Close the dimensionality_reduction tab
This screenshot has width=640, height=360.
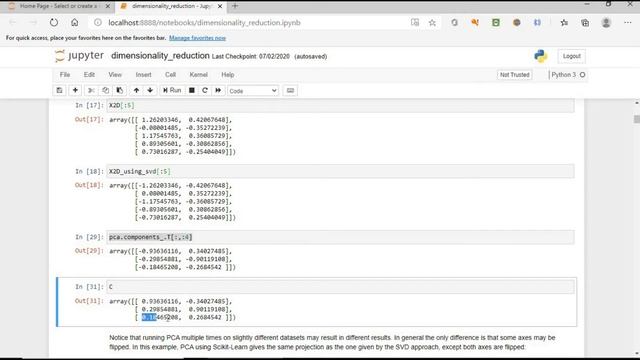click(220, 6)
